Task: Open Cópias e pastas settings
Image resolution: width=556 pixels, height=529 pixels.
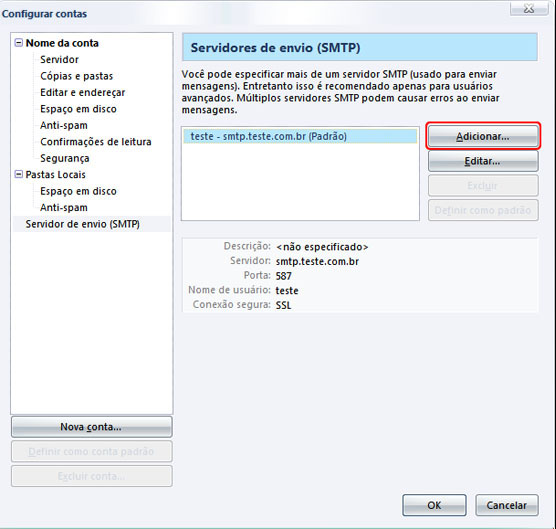Action: pos(76,76)
